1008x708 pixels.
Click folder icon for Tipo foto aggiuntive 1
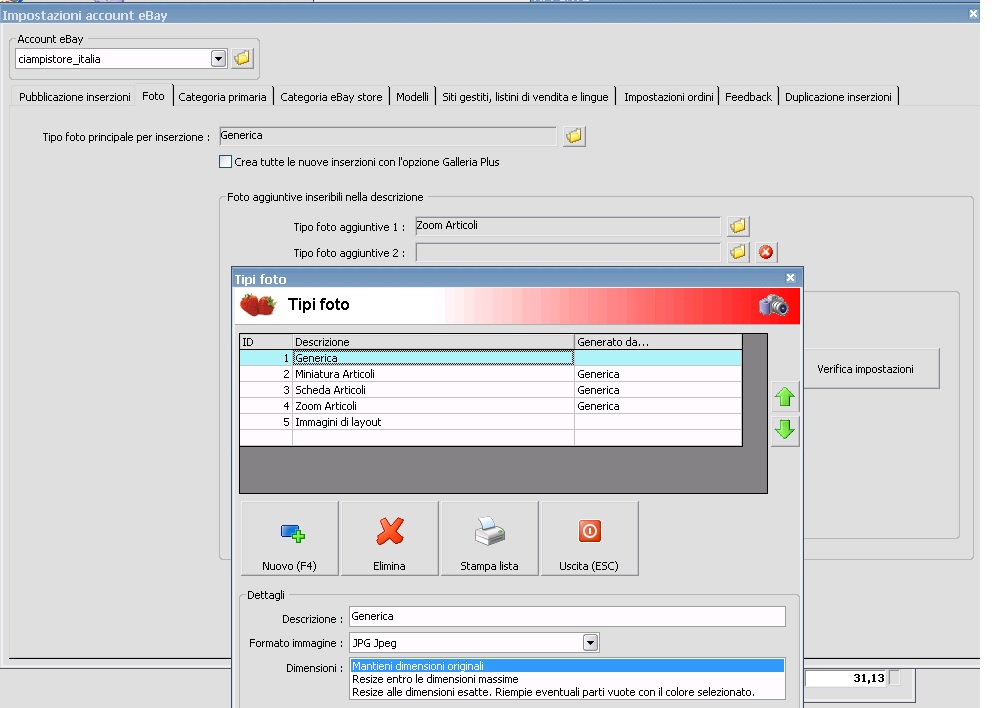(738, 226)
